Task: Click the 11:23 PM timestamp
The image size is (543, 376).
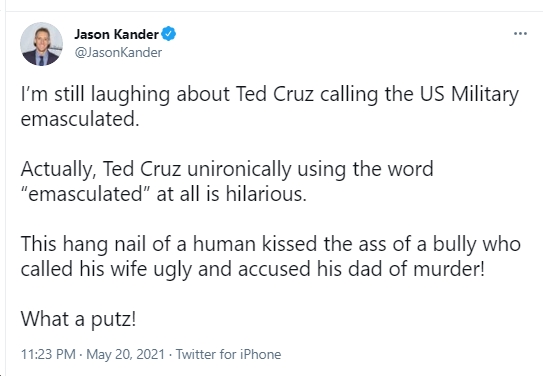Action: pyautogui.click(x=48, y=354)
